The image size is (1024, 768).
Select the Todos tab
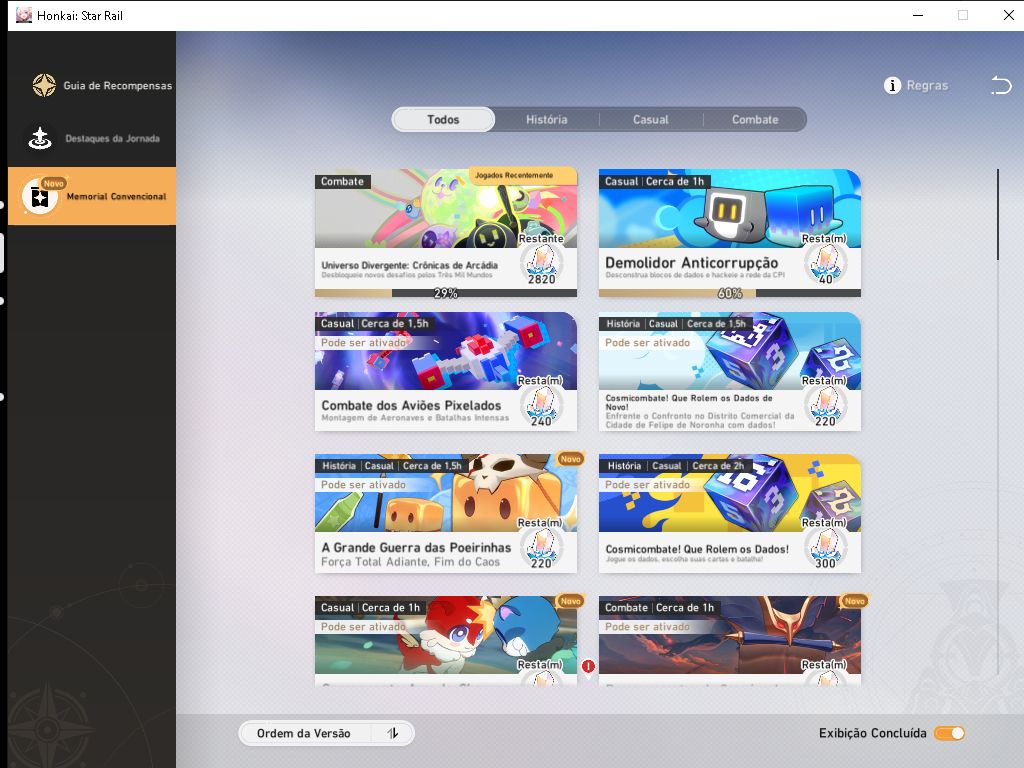click(443, 120)
